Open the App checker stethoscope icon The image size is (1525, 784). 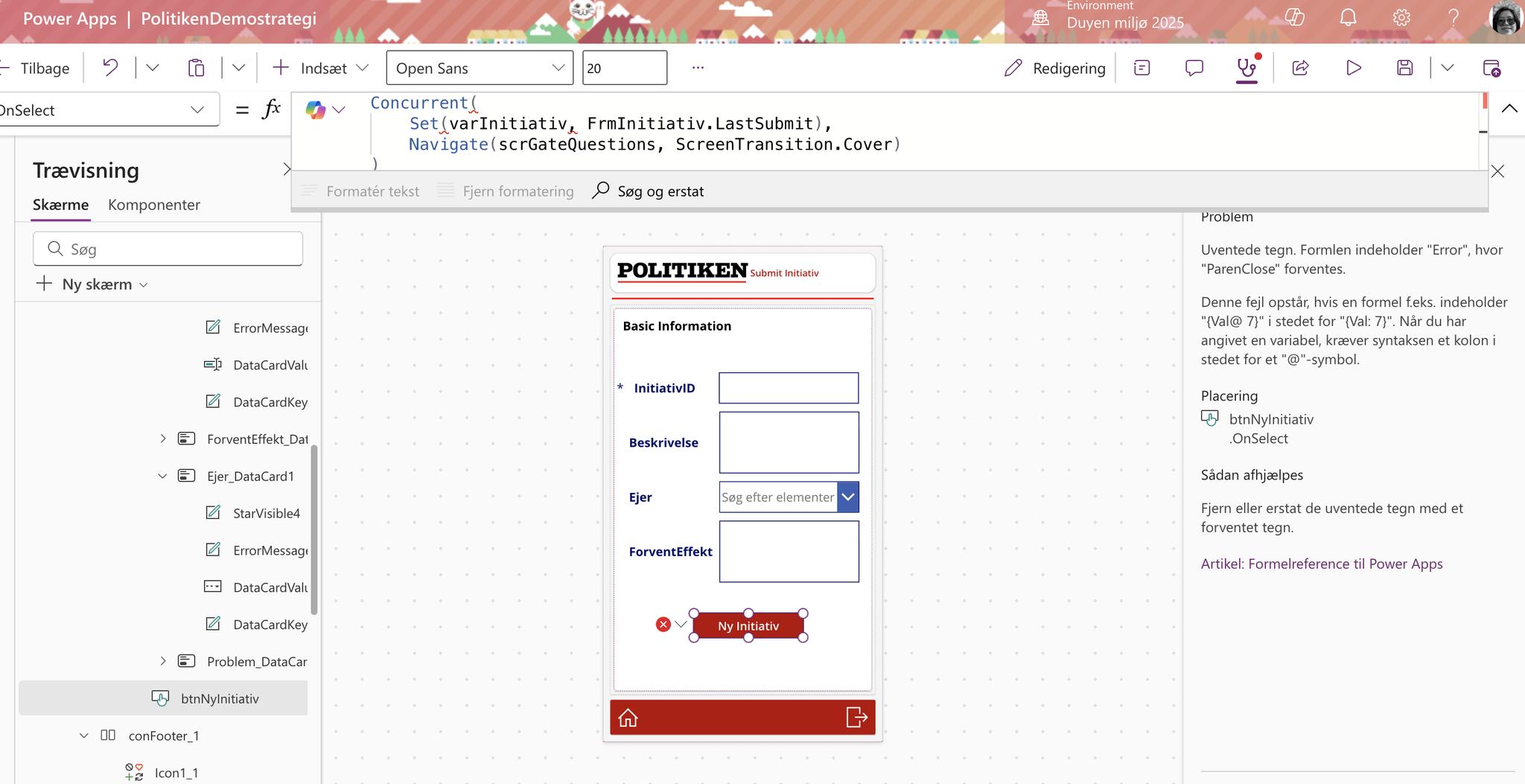coord(1247,68)
